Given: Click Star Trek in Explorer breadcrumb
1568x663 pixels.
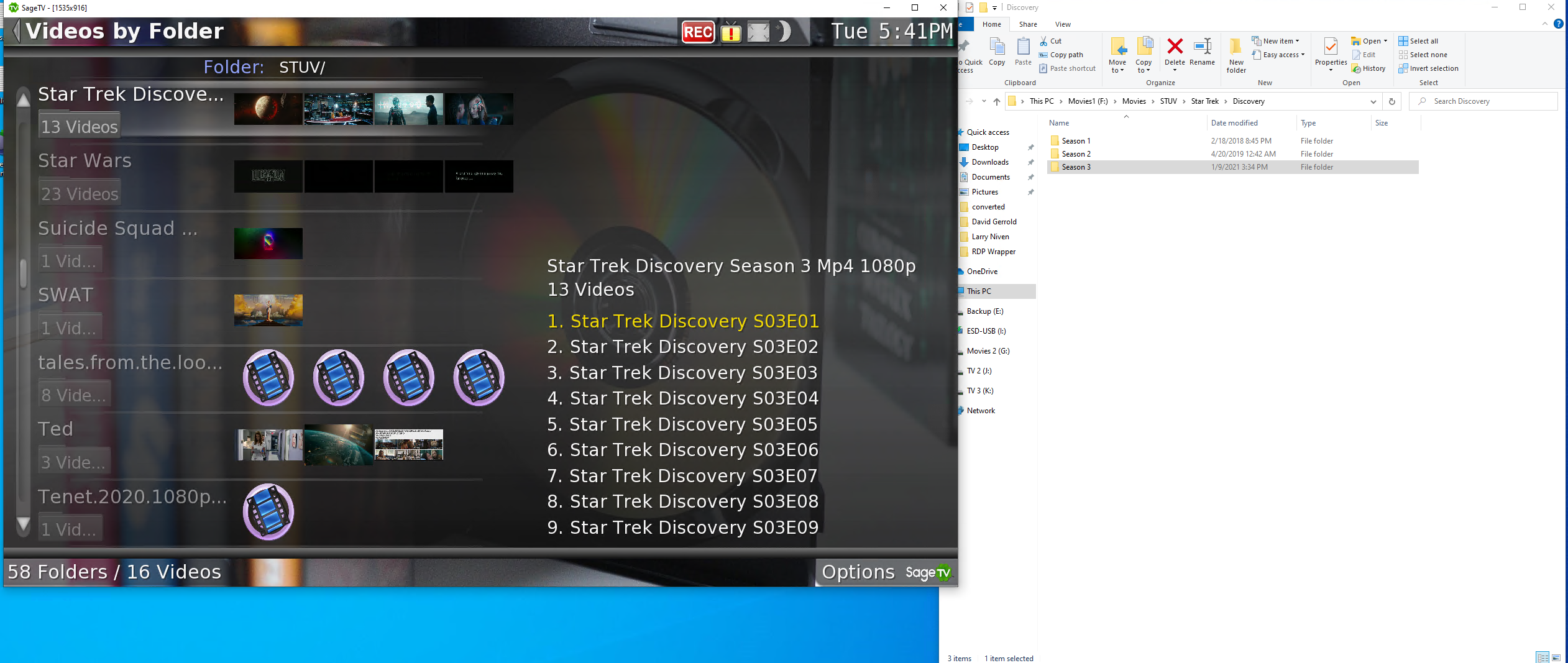Looking at the screenshot, I should pyautogui.click(x=1204, y=101).
